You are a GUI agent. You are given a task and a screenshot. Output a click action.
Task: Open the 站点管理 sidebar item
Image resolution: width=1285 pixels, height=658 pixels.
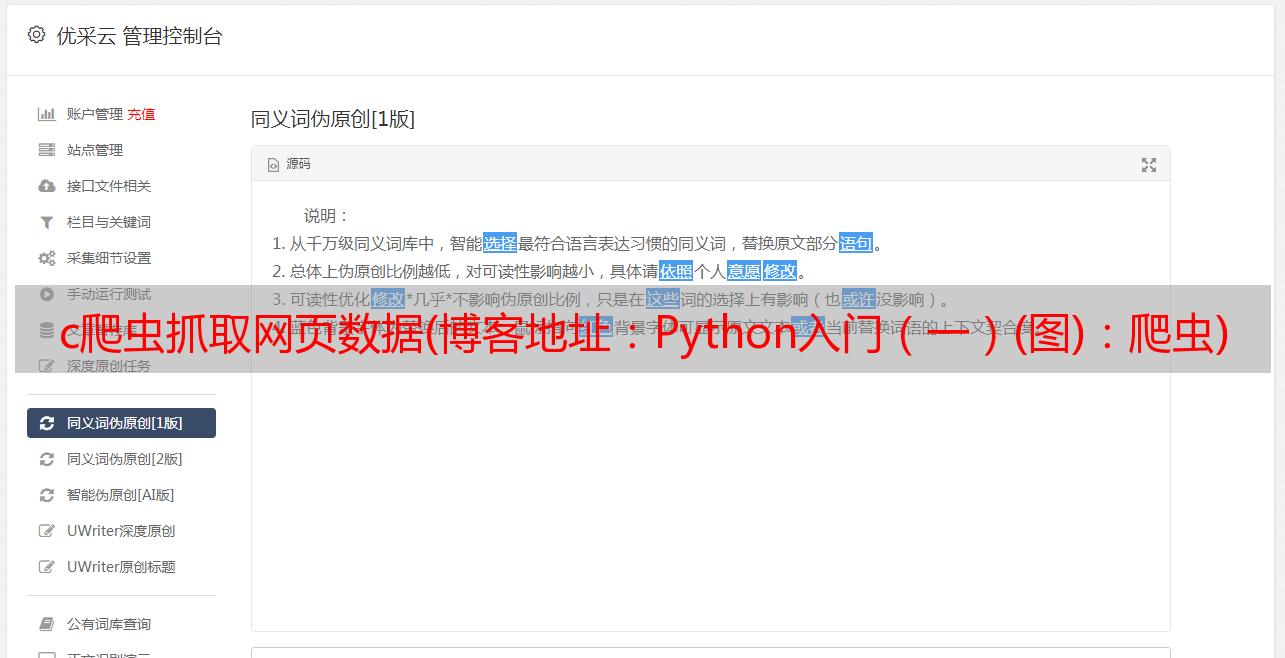[95, 150]
